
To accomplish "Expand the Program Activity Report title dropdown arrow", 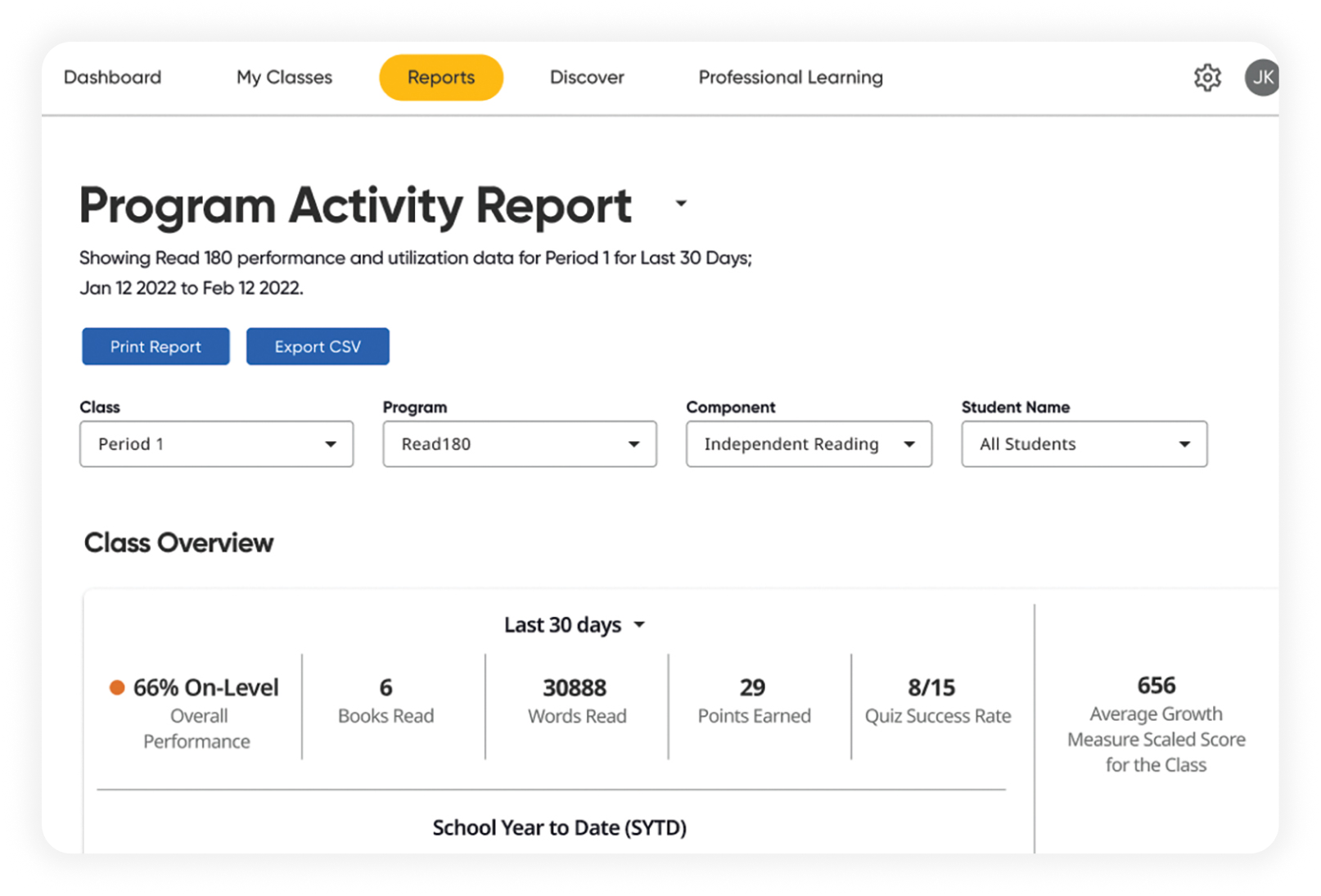I will [680, 203].
